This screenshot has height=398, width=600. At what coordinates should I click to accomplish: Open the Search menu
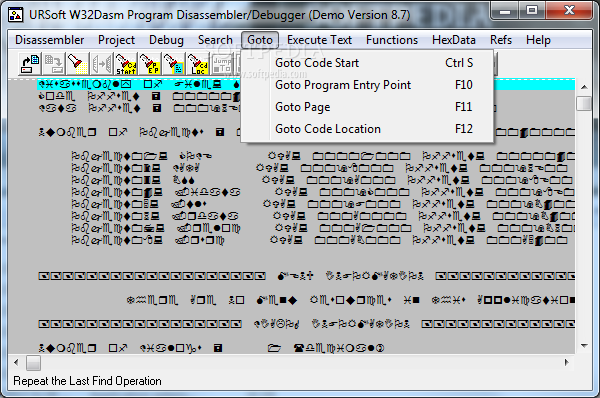coord(215,40)
